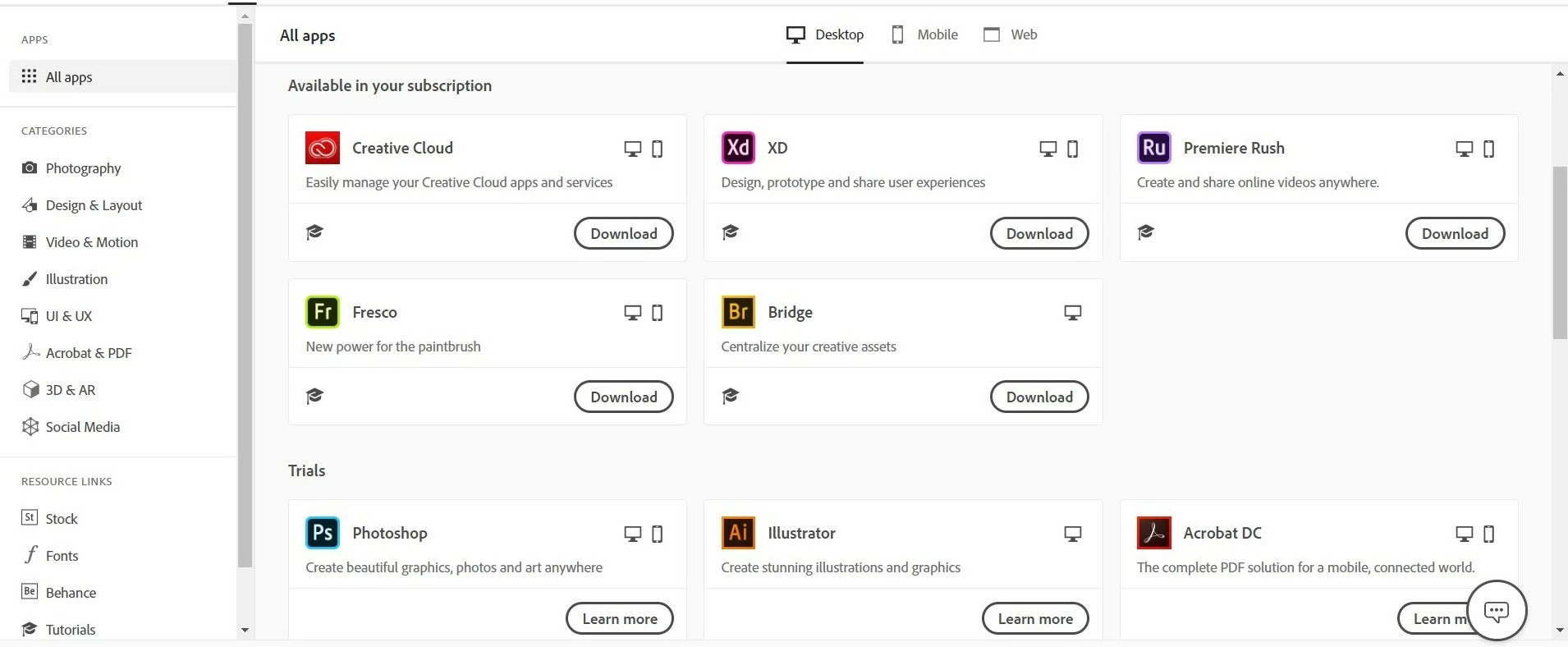Click the XD app icon
The width and height of the screenshot is (1568, 647).
point(738,148)
